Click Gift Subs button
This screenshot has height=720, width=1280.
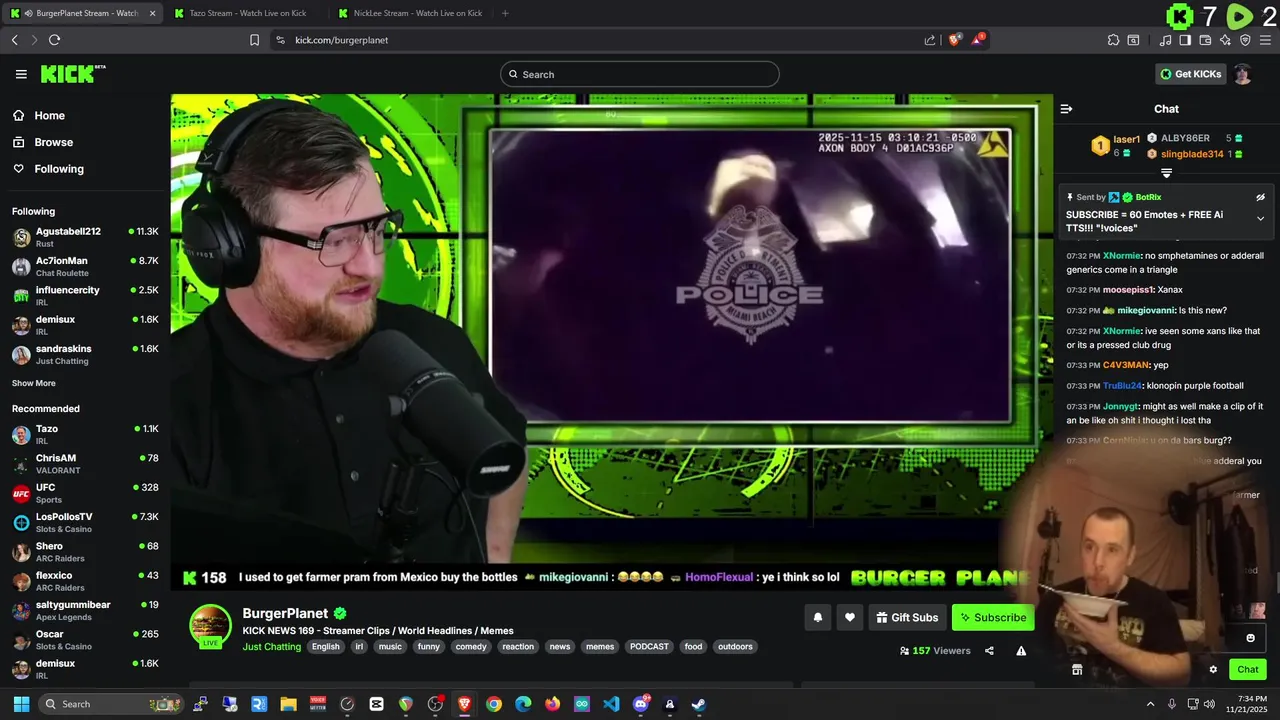pyautogui.click(x=907, y=617)
